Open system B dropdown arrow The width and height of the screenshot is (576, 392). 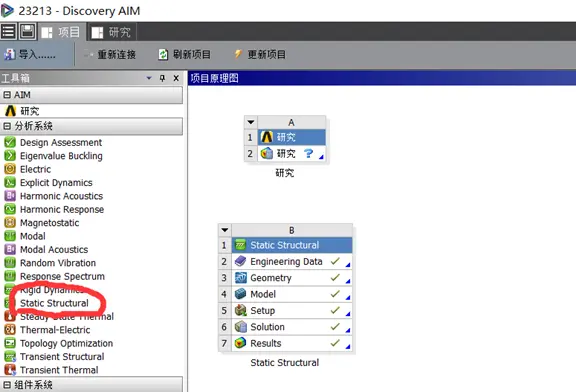click(x=225, y=230)
